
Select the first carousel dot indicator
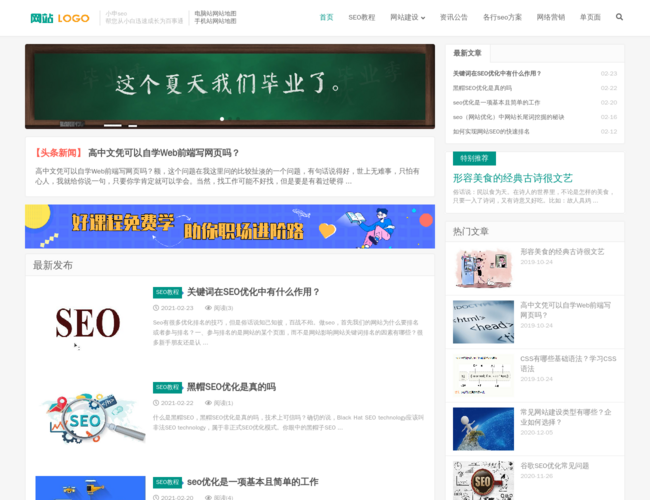pyautogui.click(x=222, y=119)
